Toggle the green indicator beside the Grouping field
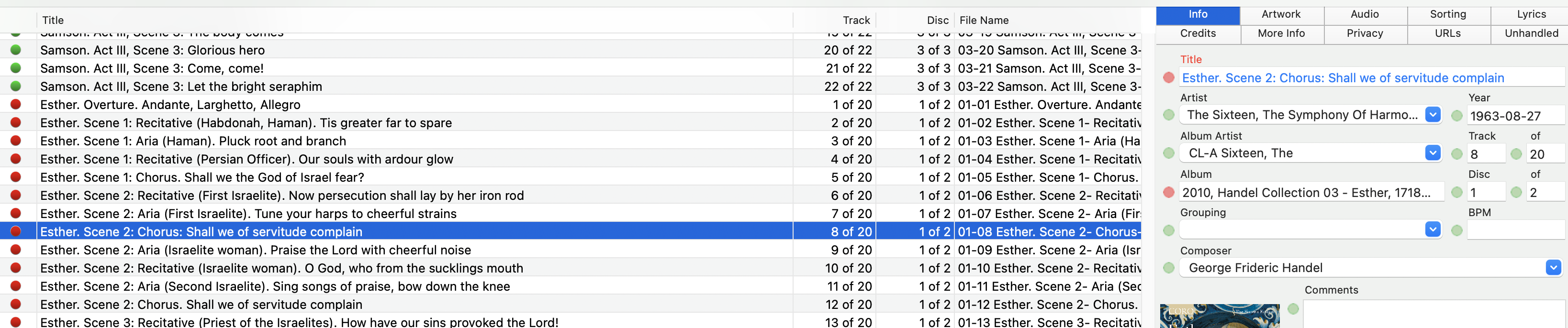1568x328 pixels. [1168, 230]
